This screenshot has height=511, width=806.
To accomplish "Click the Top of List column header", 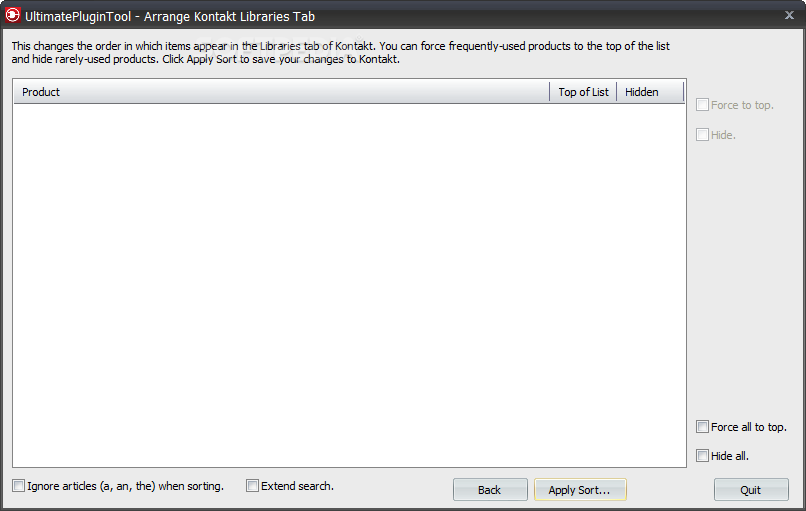I will [x=583, y=92].
